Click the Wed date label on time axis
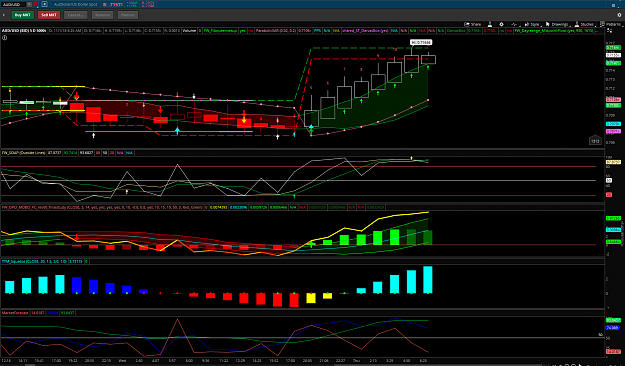Screen dimensions: 625x366 pos(122,360)
